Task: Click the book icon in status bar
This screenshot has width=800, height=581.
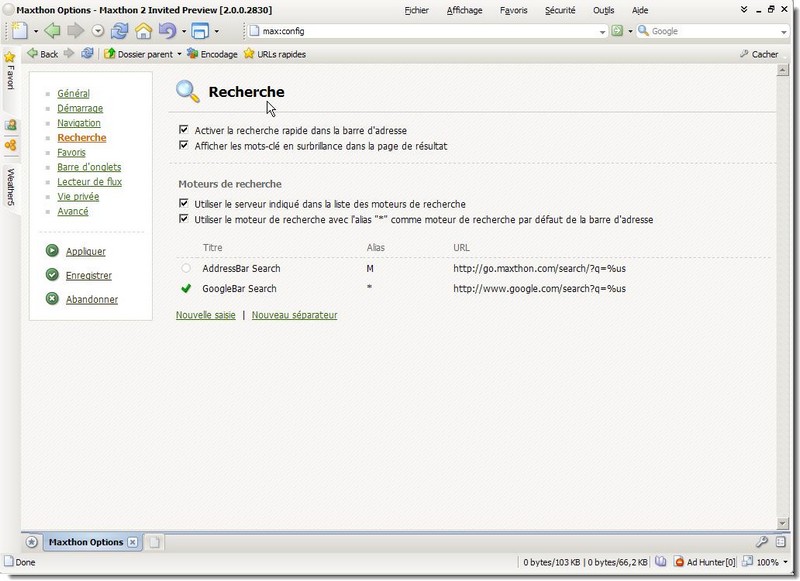Action: pos(661,562)
